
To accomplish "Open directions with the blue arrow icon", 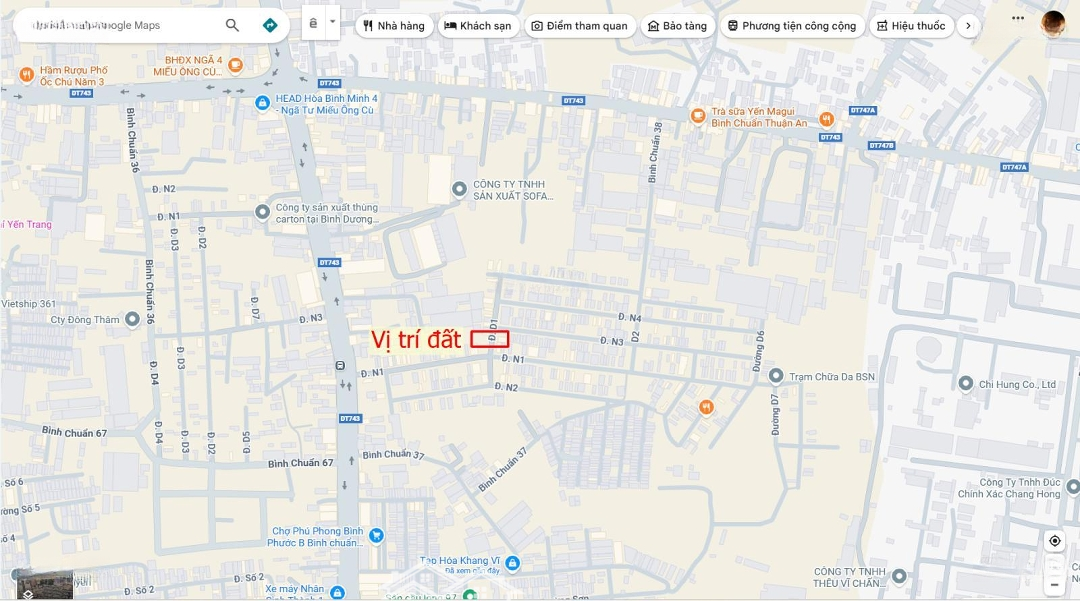I will [270, 25].
